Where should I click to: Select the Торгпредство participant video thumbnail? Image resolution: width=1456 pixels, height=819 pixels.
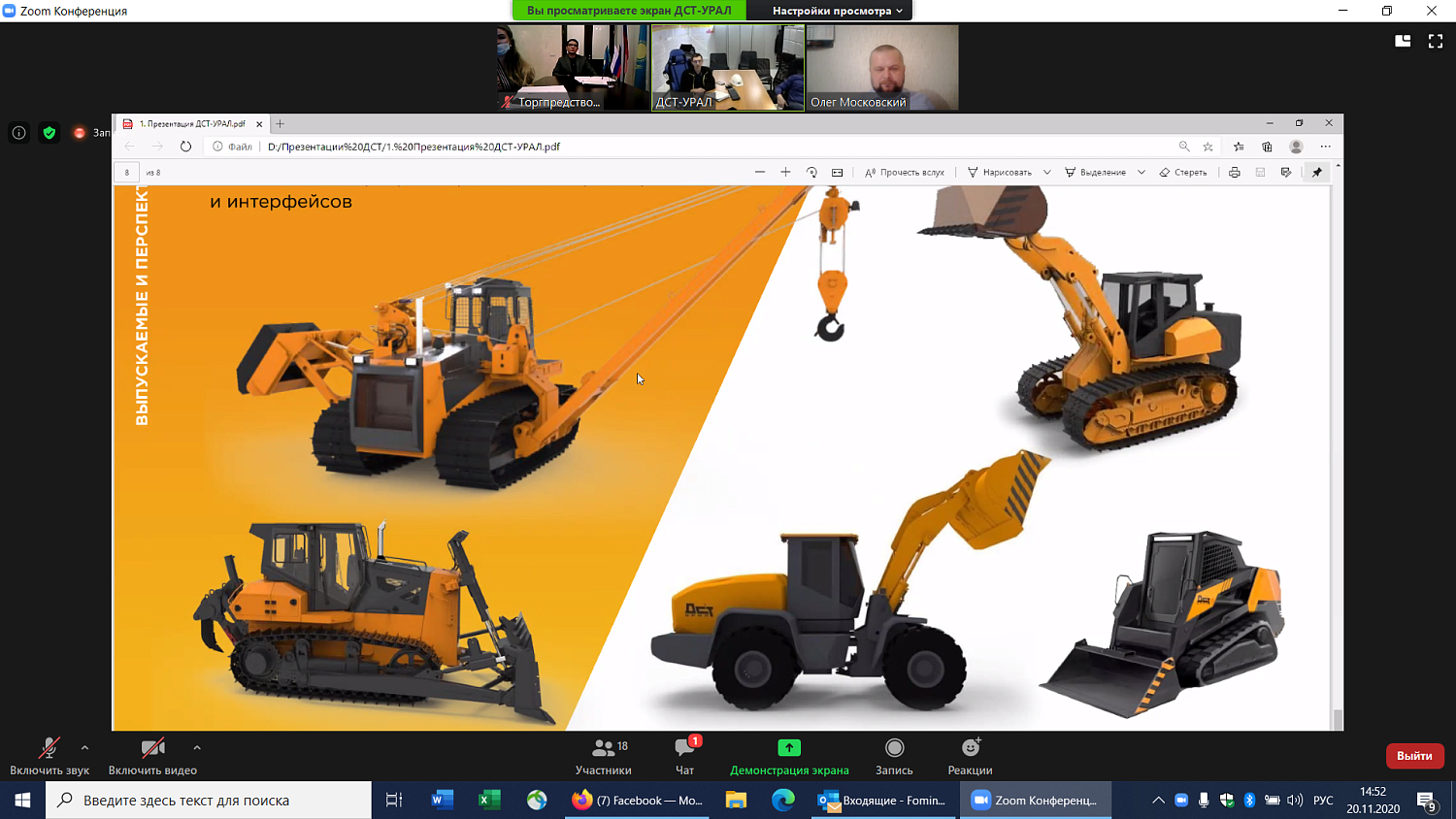pos(573,67)
